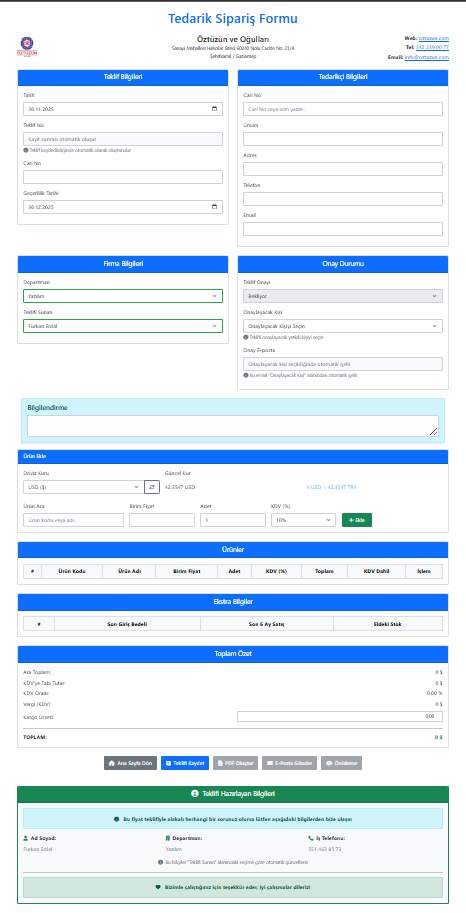
Task: Open the Departman dropdown
Action: [123, 296]
